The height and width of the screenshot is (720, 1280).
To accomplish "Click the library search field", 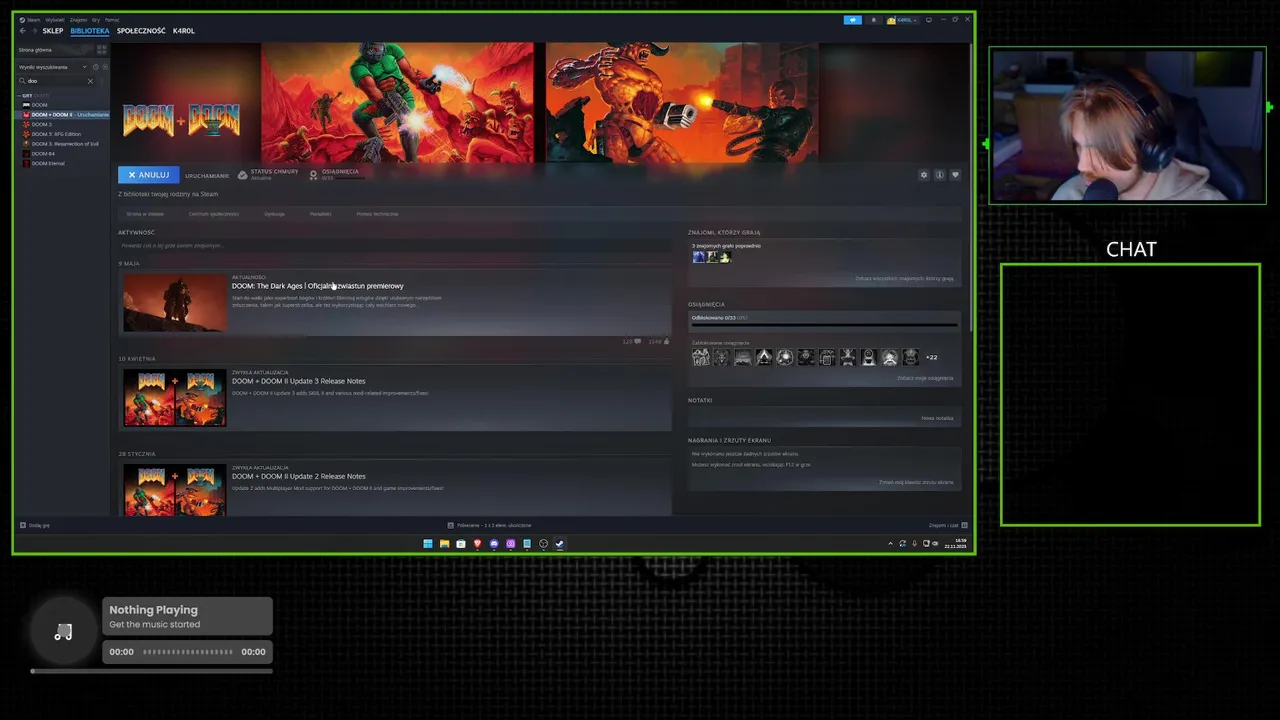I will (x=56, y=81).
